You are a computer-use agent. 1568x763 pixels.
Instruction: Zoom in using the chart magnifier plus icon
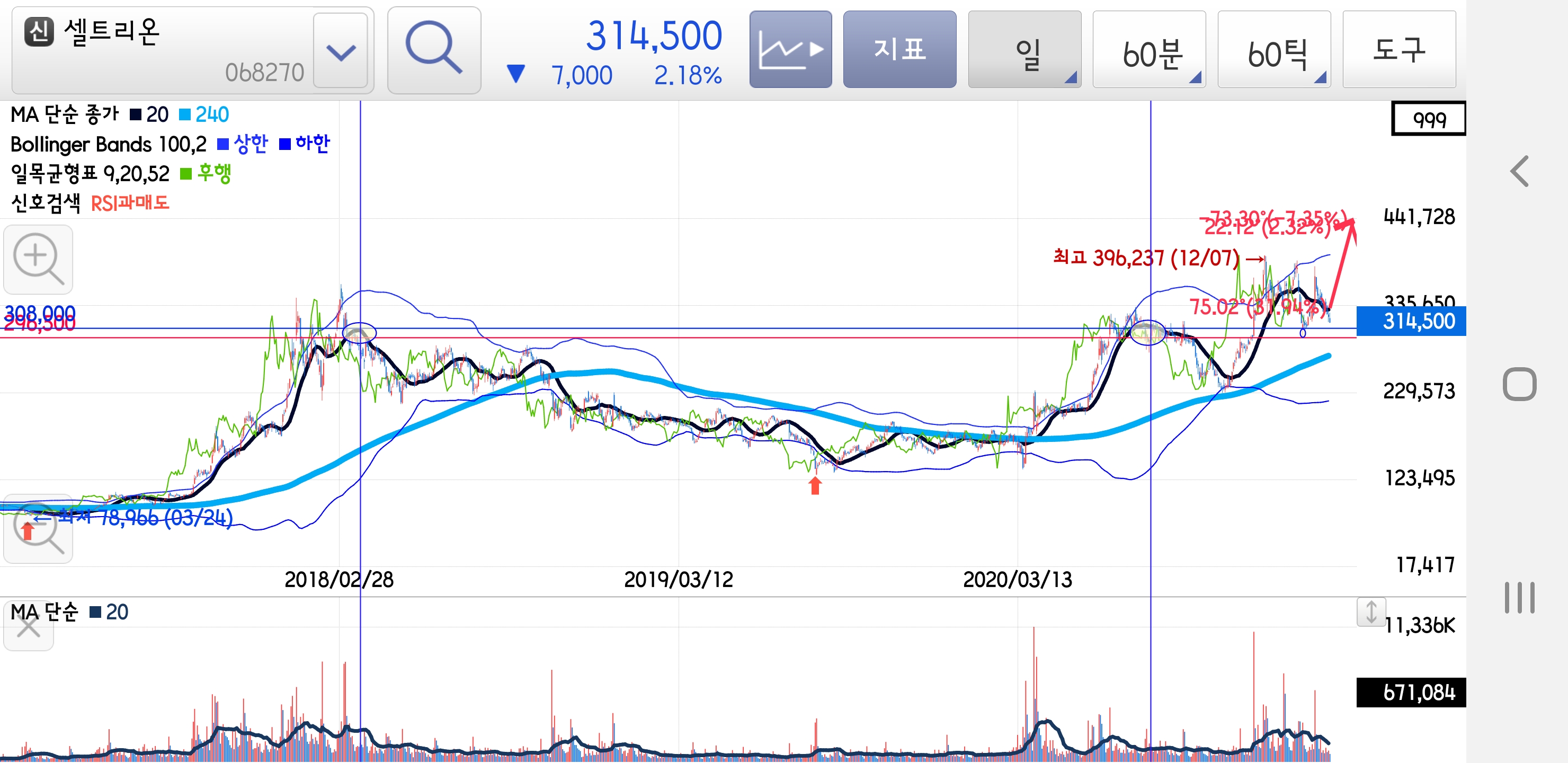(x=38, y=260)
